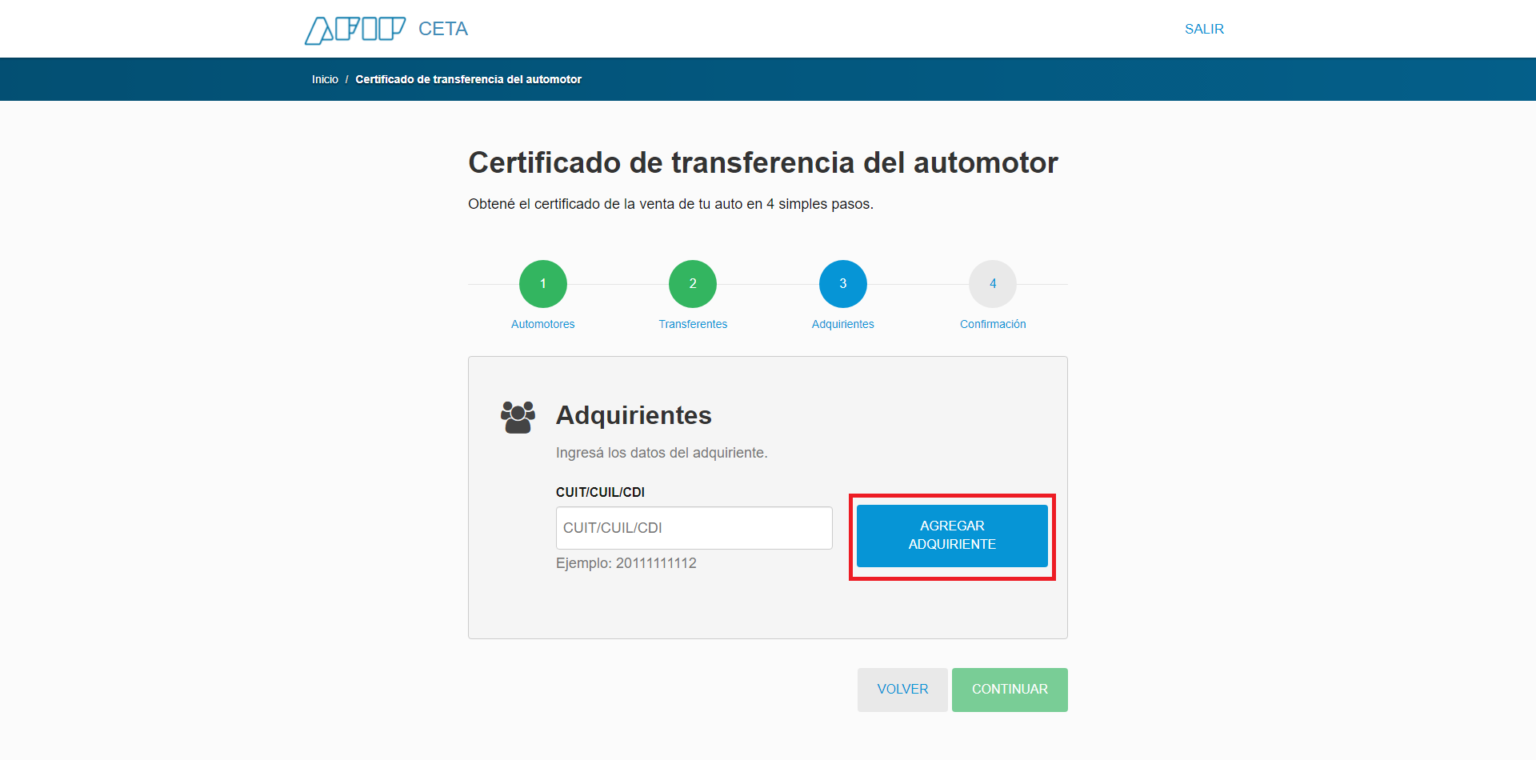This screenshot has width=1536, height=760.
Task: Click the main page title heading
Action: pyautogui.click(x=763, y=163)
